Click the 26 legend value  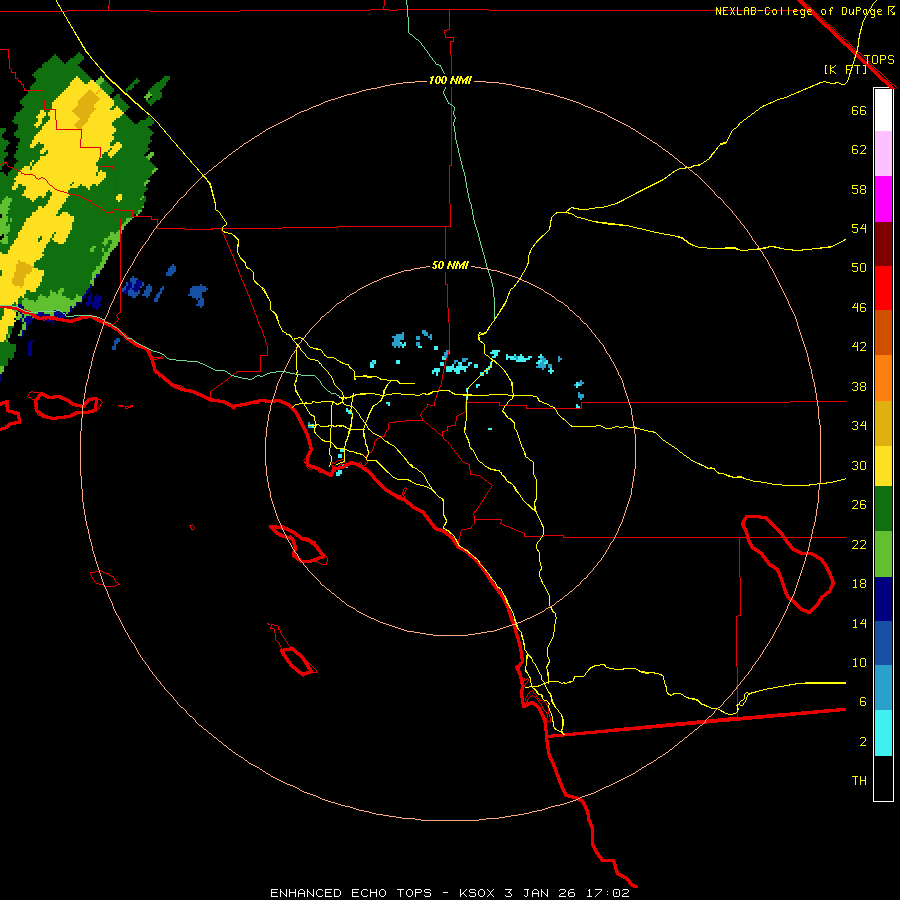[859, 505]
